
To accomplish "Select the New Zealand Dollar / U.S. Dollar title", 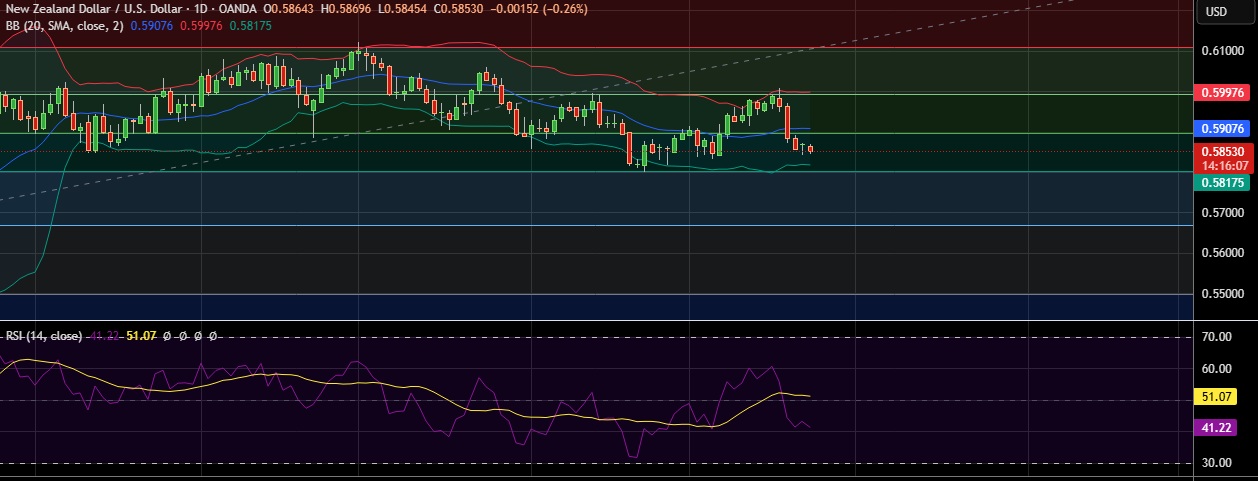I will [96, 9].
